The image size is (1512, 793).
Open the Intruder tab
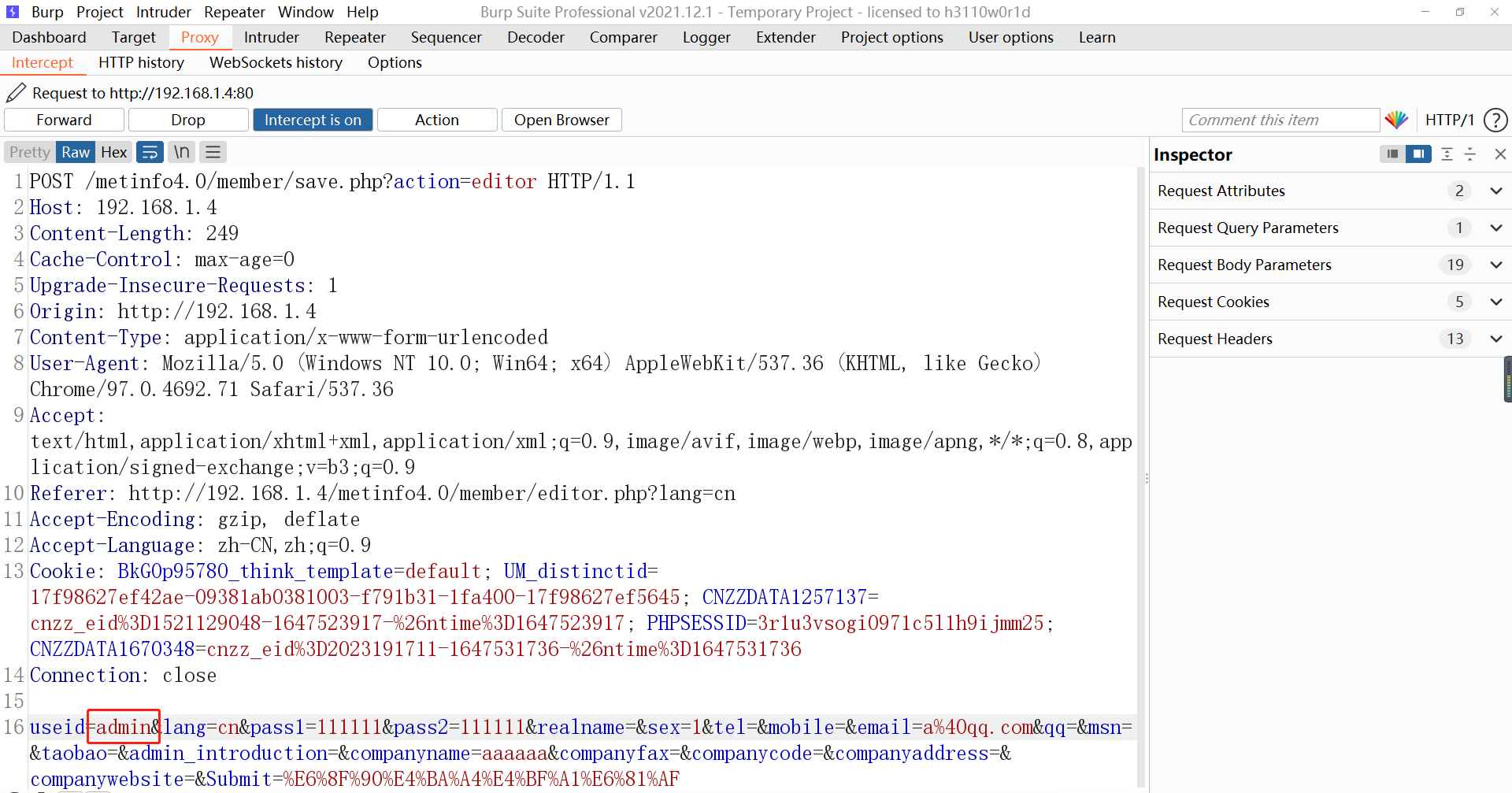click(x=271, y=37)
